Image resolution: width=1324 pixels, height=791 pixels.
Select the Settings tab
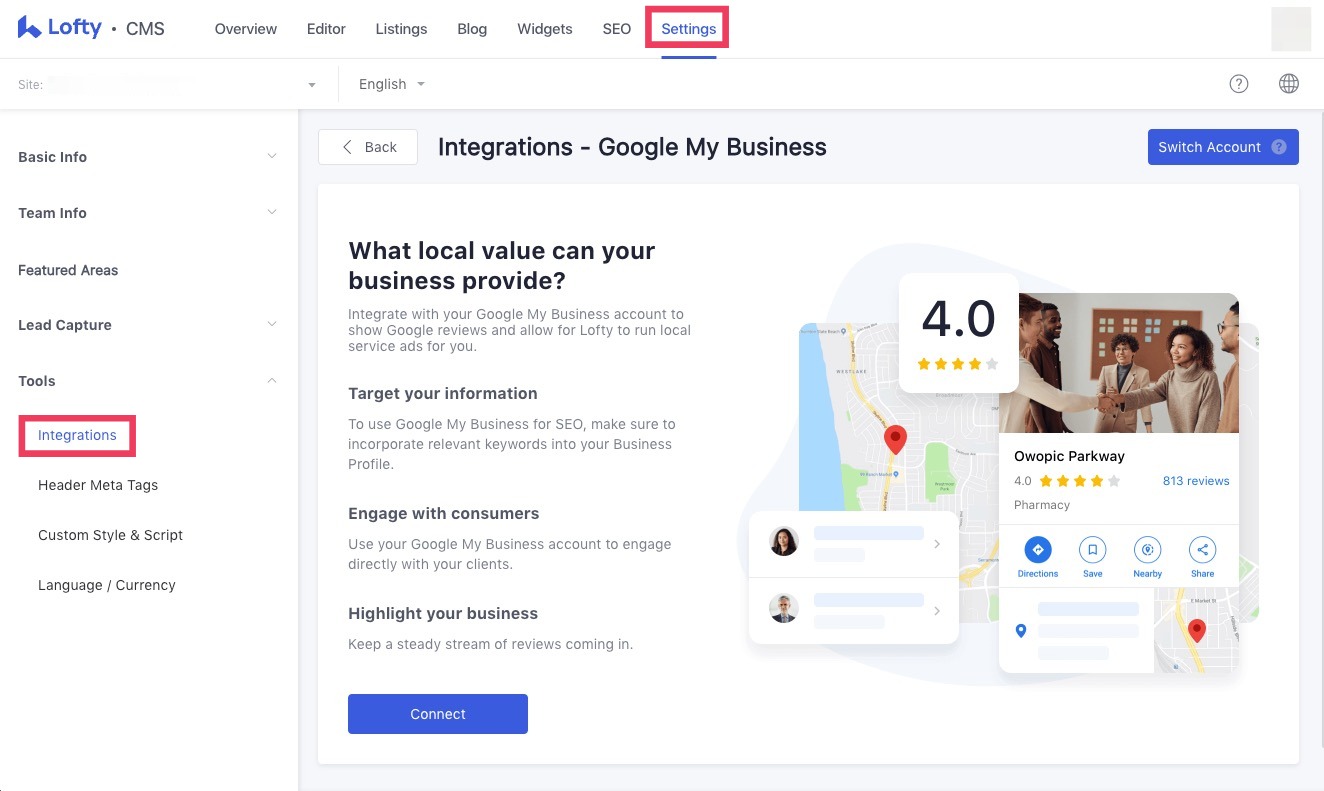point(688,29)
